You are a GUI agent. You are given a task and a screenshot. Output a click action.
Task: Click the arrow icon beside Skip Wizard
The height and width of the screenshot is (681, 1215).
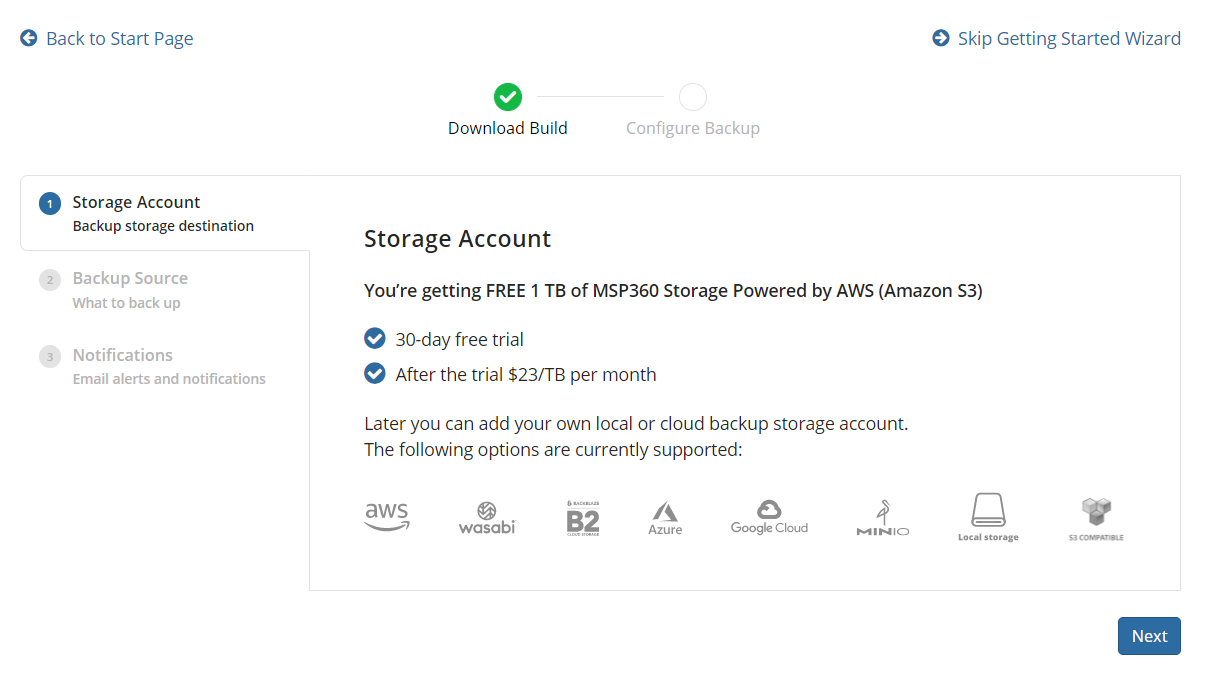coord(941,38)
